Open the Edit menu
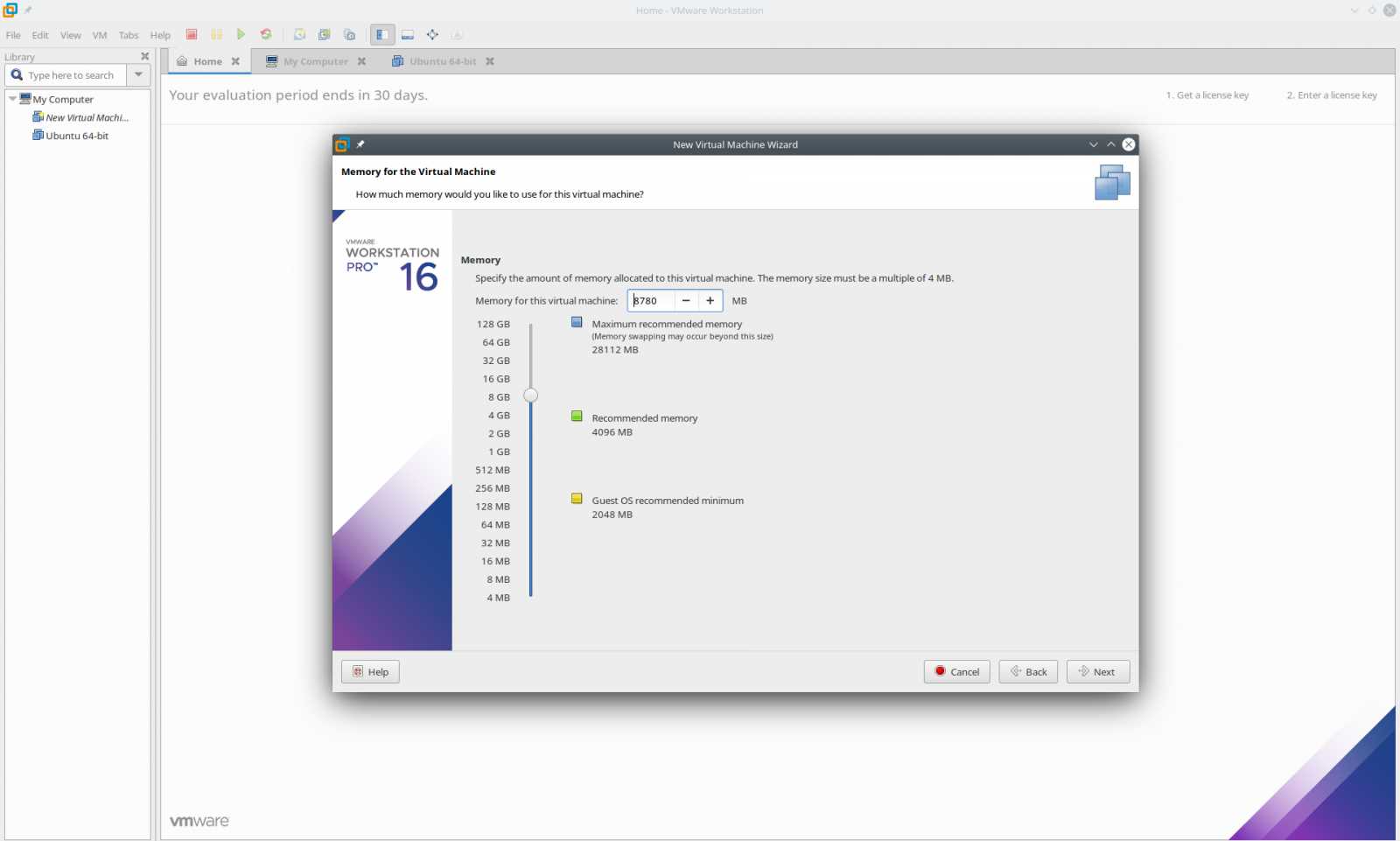1400x841 pixels. pyautogui.click(x=40, y=35)
